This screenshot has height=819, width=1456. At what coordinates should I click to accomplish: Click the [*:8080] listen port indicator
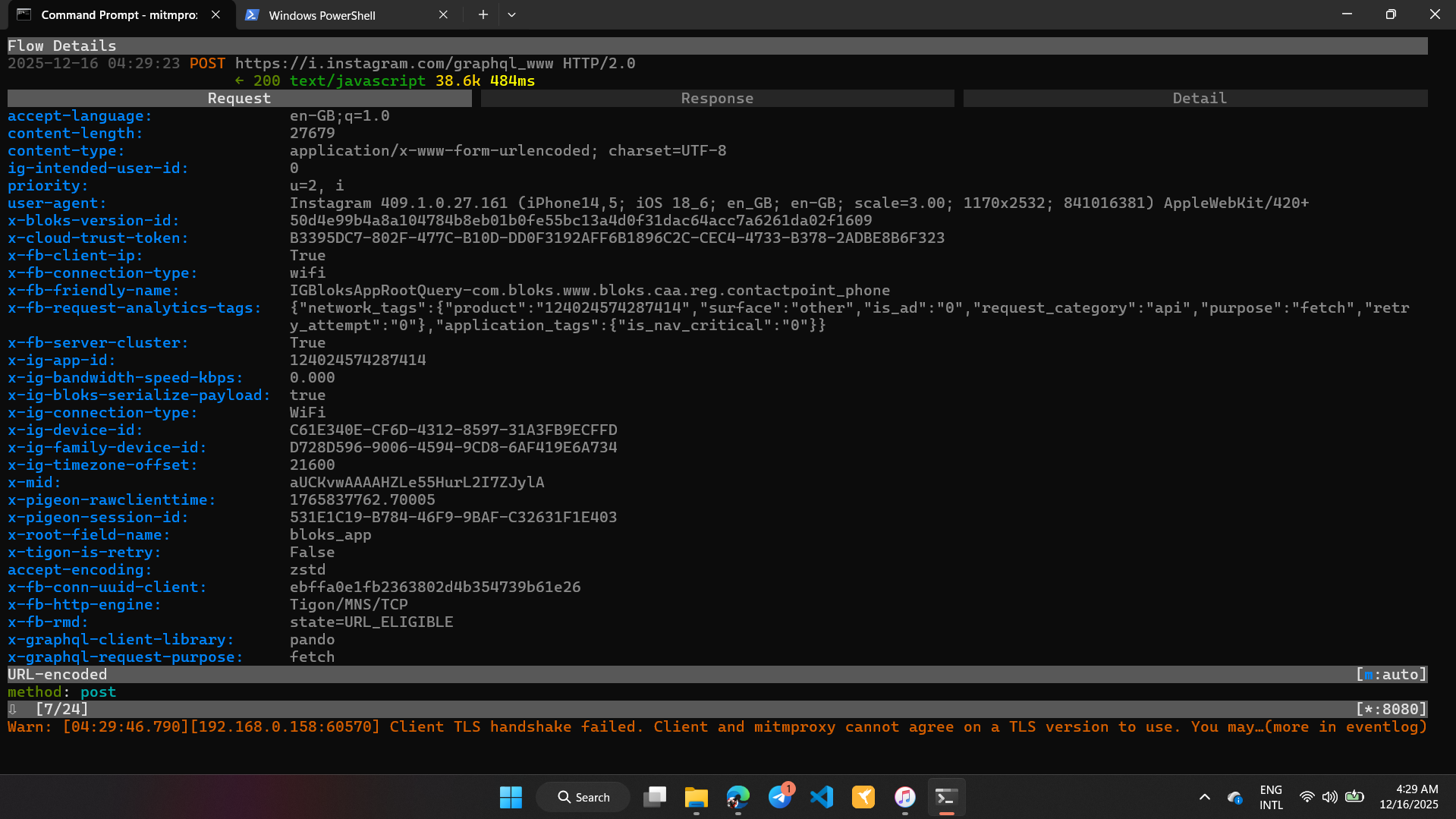(1392, 710)
